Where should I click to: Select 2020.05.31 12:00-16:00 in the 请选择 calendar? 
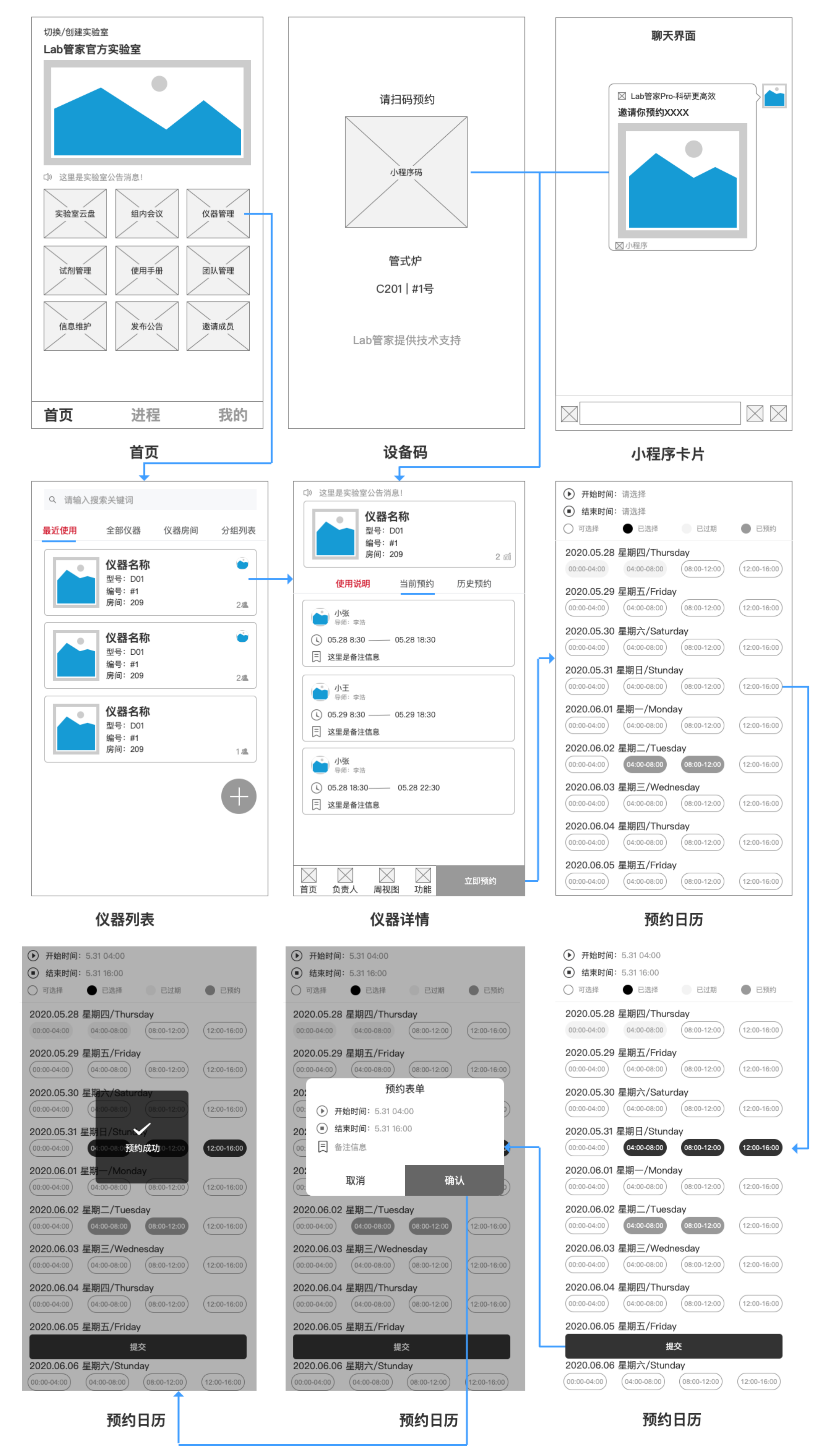(x=761, y=686)
